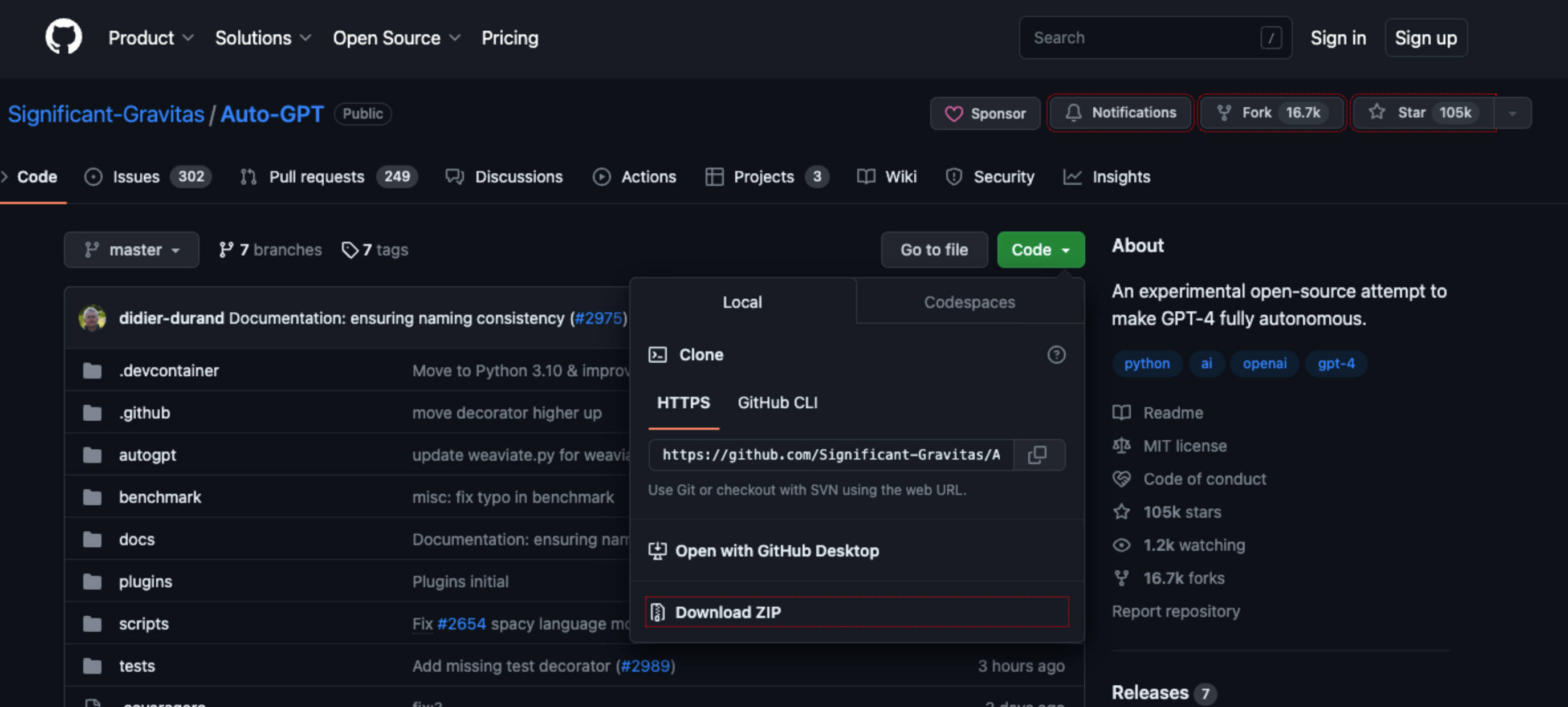Open the Discussions tab
This screenshot has height=707, width=1568.
[504, 177]
